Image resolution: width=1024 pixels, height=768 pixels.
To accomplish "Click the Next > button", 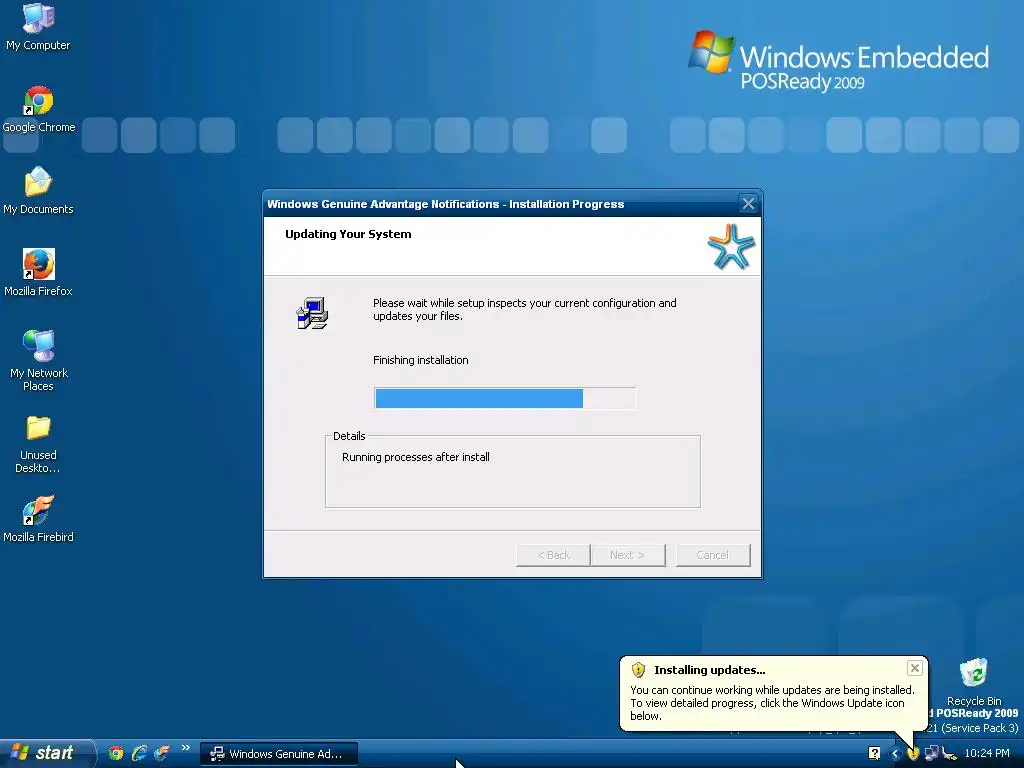I will click(x=627, y=555).
